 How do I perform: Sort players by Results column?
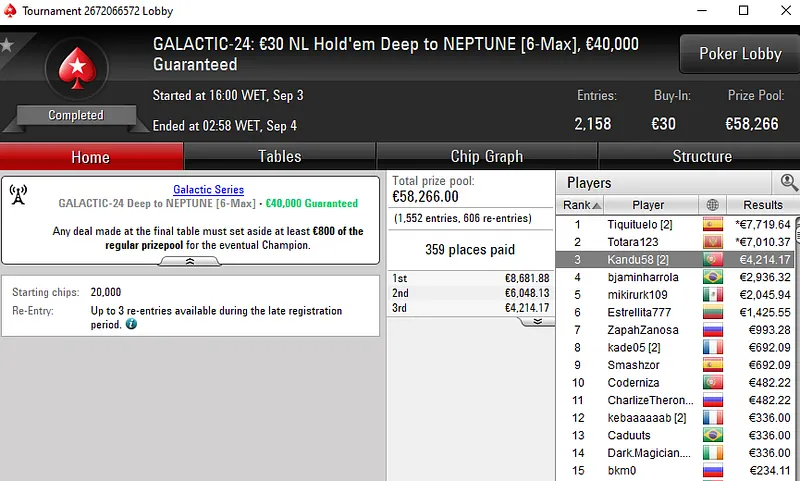(762, 205)
